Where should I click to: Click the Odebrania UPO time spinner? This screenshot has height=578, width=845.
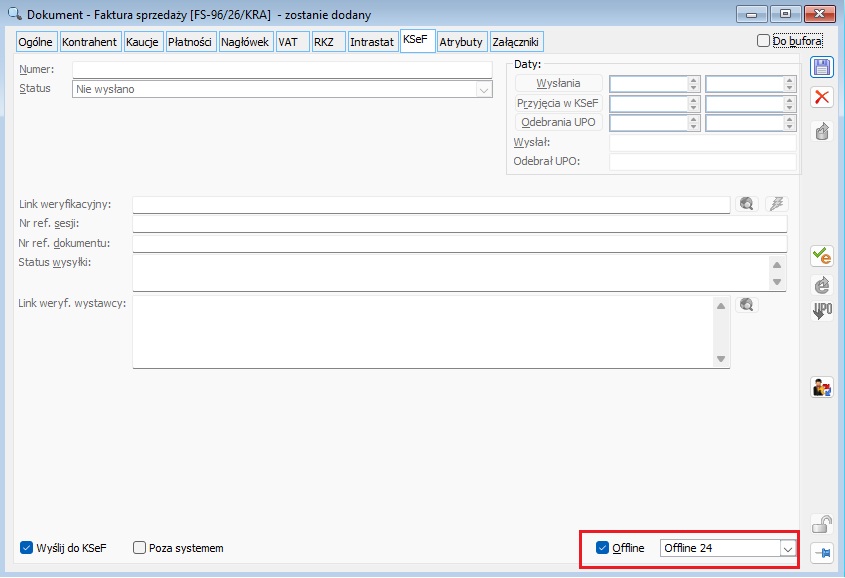pos(789,123)
